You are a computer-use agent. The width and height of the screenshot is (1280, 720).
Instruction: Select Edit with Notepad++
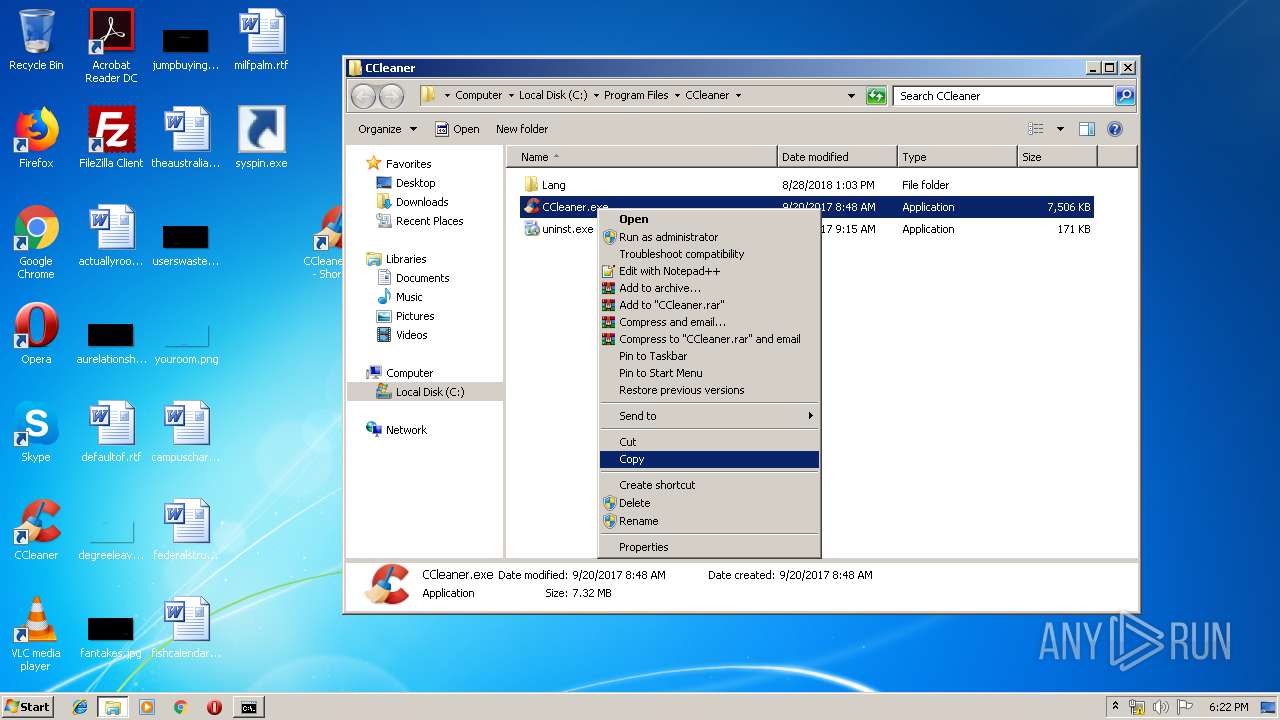tap(709, 271)
